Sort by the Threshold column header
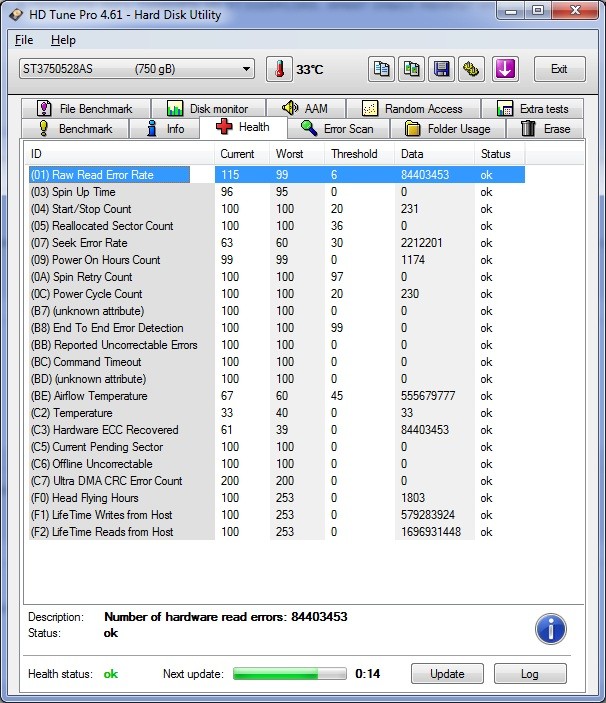The image size is (606, 703). (x=354, y=154)
